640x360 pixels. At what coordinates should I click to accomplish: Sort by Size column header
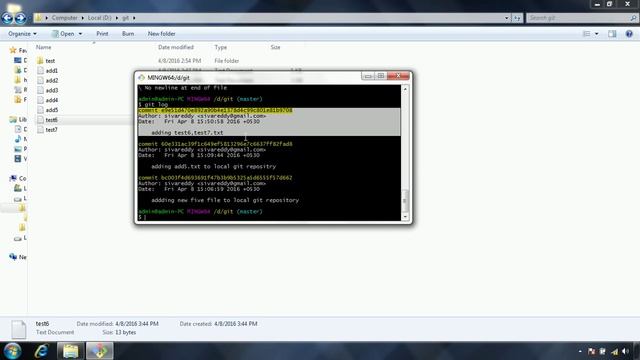276,47
